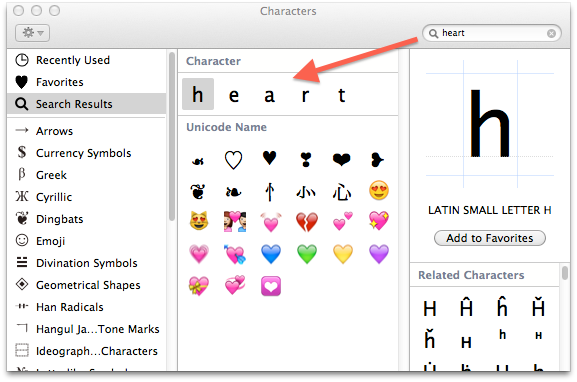Image resolution: width=577 pixels, height=382 pixels.
Task: Select the broken heart emoji
Action: (x=307, y=222)
